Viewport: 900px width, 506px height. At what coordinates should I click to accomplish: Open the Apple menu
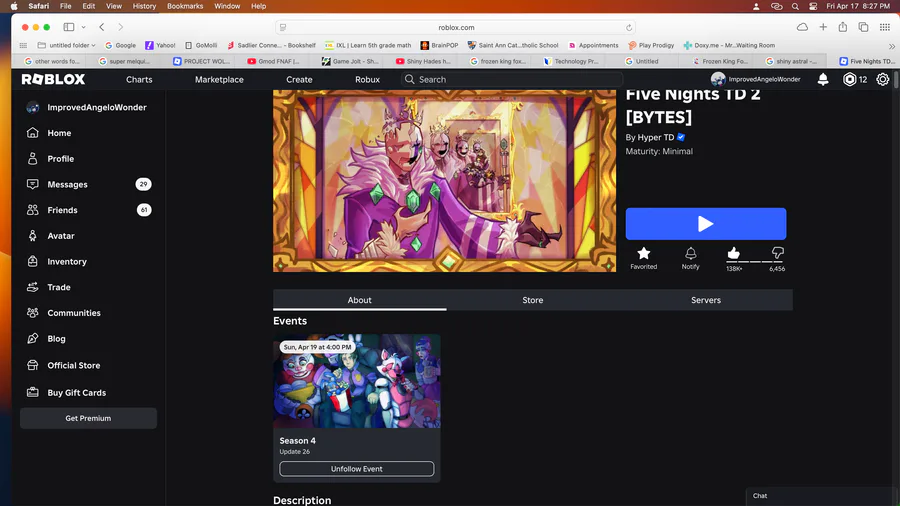click(14, 6)
